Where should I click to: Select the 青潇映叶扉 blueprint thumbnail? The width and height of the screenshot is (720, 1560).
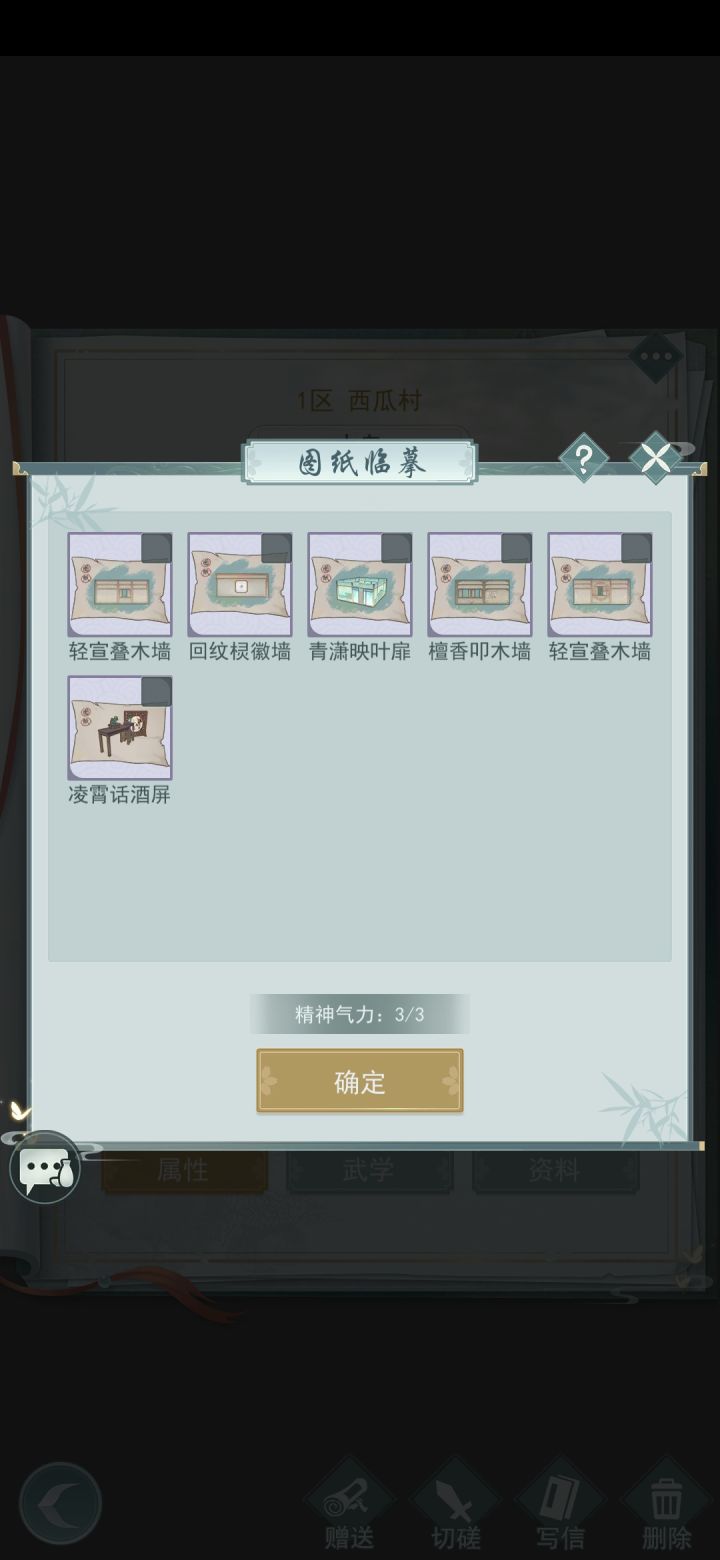pyautogui.click(x=360, y=585)
